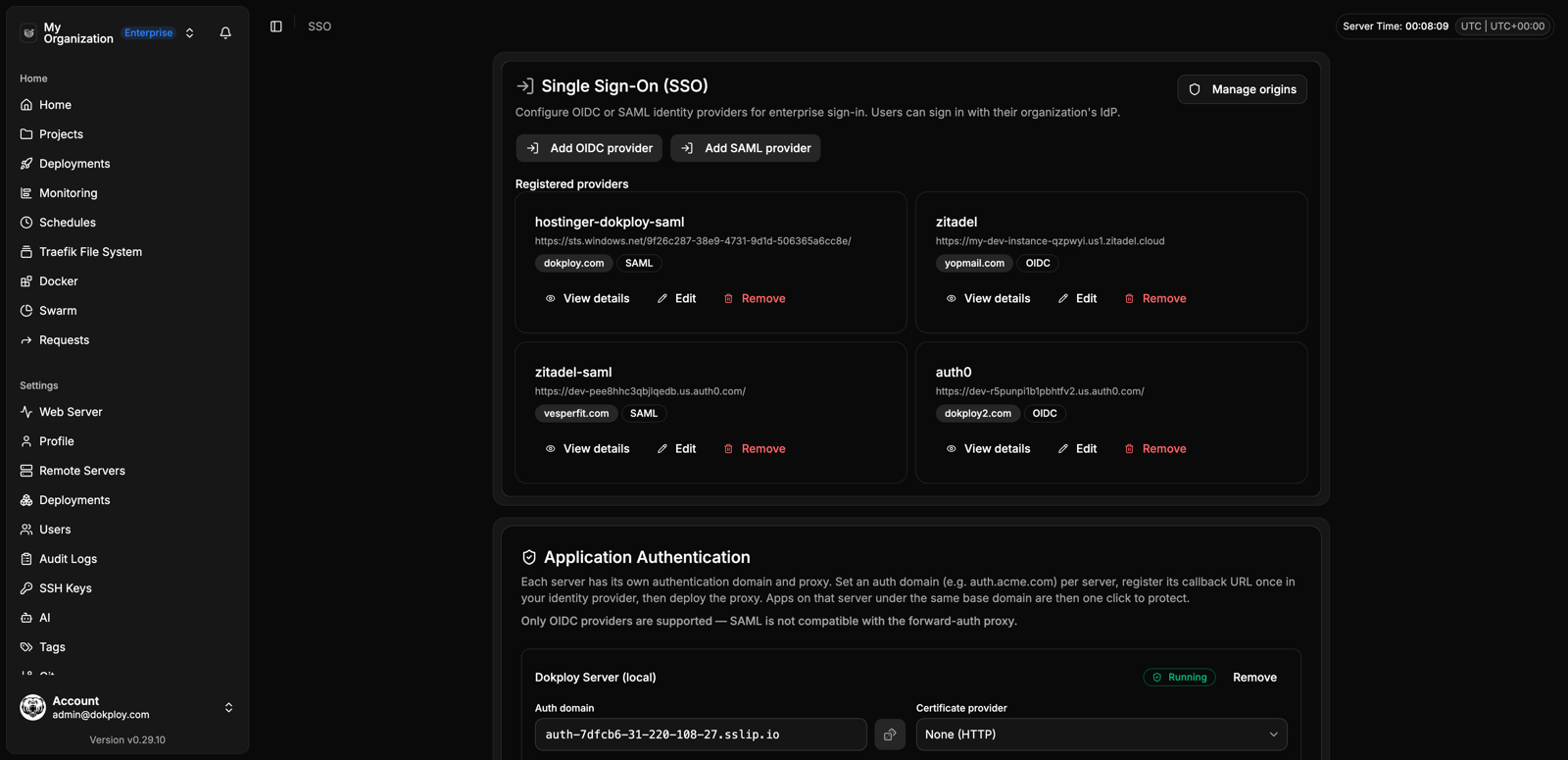Screen dimensions: 1568x760
Task: Remove the auth0 provider
Action: click(1155, 448)
